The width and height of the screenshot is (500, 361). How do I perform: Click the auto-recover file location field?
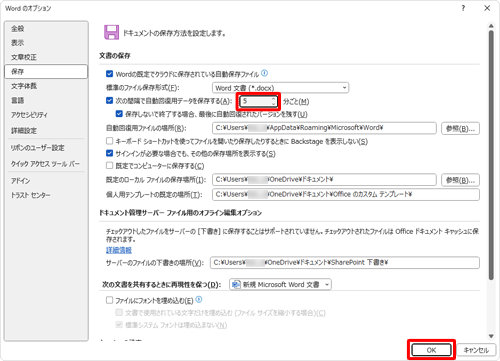pyautogui.click(x=324, y=128)
